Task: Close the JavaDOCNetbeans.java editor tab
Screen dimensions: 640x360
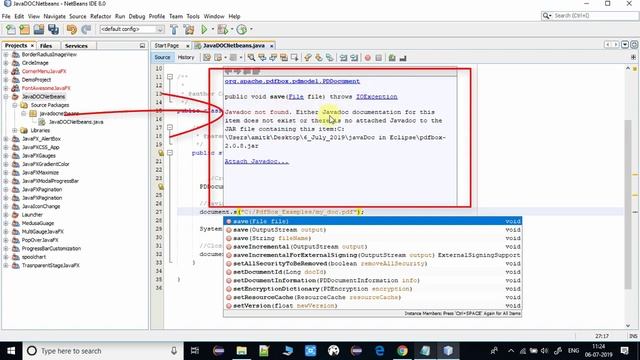Action: coord(271,46)
